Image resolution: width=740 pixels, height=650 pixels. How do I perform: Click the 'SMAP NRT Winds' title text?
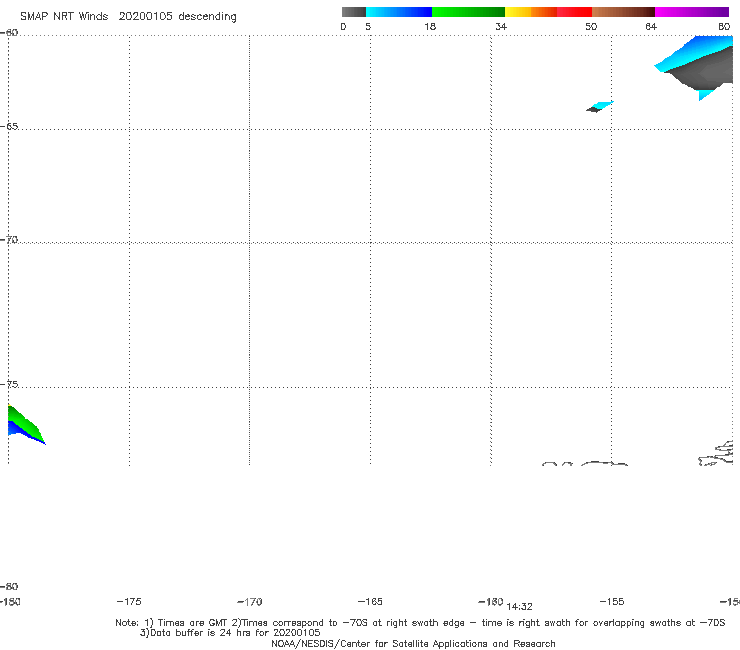tap(64, 17)
